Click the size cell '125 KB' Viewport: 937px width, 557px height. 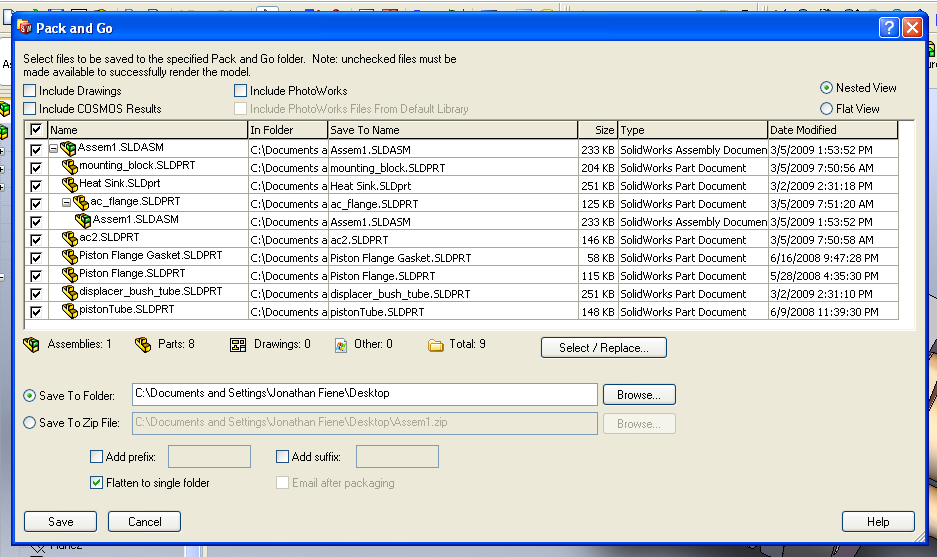pos(598,204)
